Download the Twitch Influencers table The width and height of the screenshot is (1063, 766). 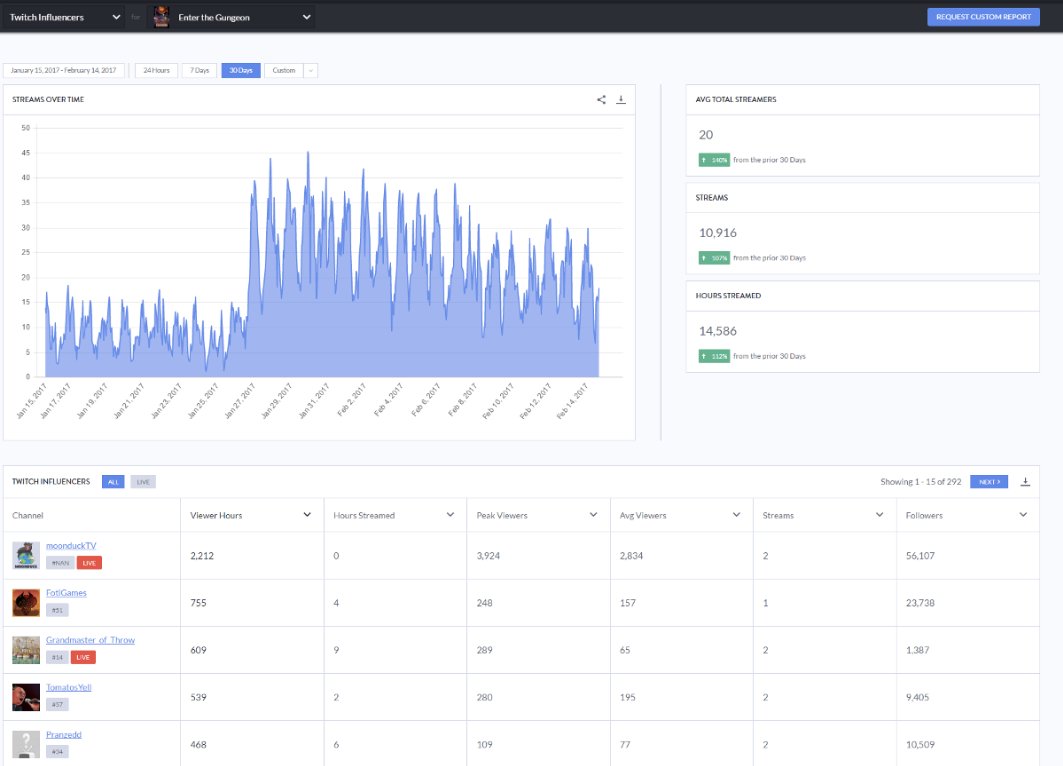click(1025, 482)
